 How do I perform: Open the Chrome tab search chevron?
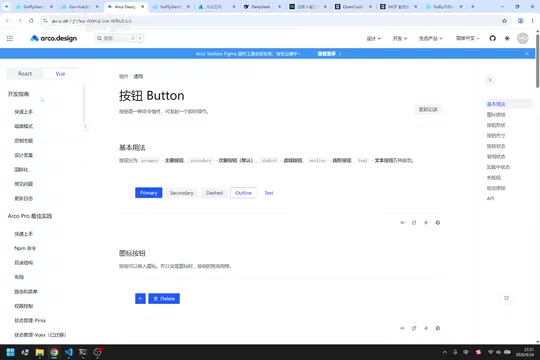click(6, 7)
